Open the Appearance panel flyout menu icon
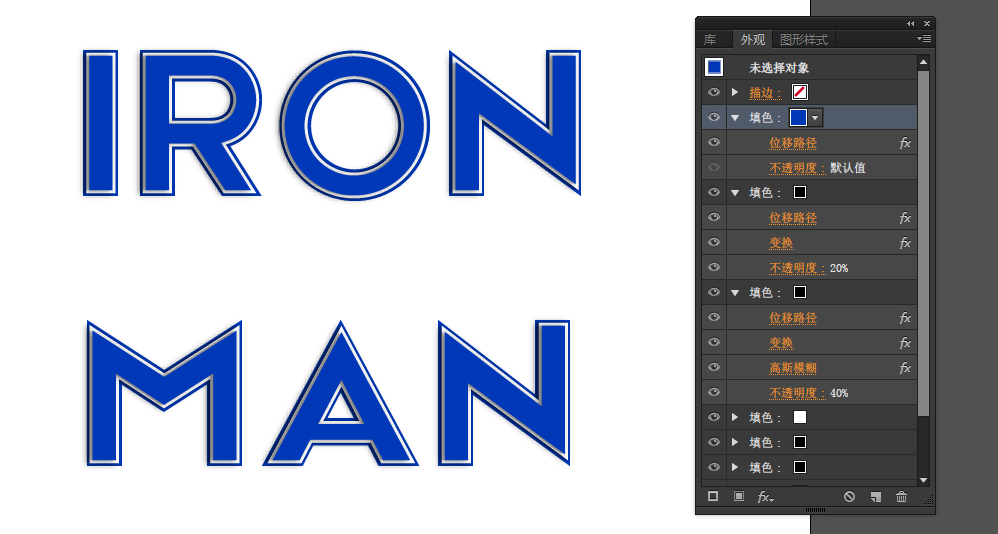This screenshot has height=534, width=998. (924, 39)
